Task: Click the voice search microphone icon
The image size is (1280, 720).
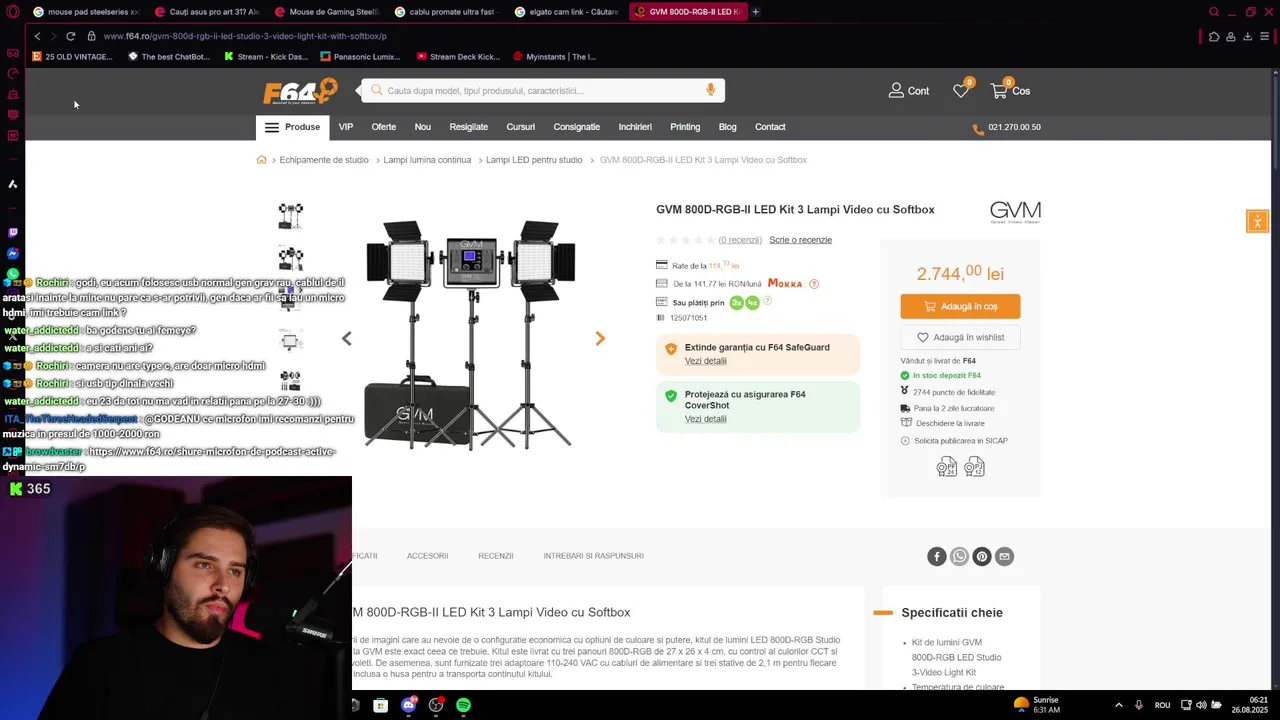Action: [711, 90]
